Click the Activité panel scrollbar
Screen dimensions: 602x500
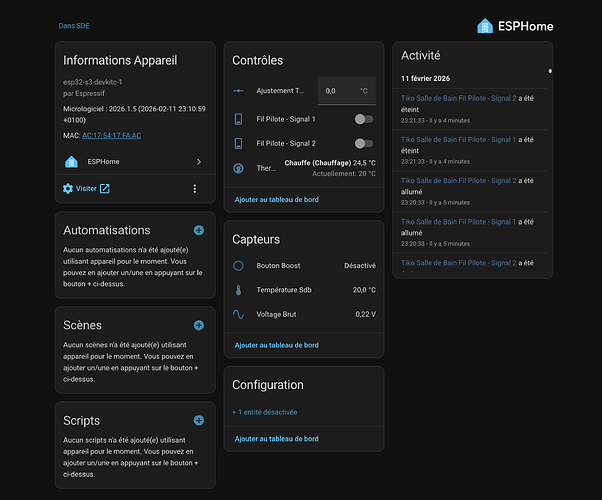click(x=549, y=71)
